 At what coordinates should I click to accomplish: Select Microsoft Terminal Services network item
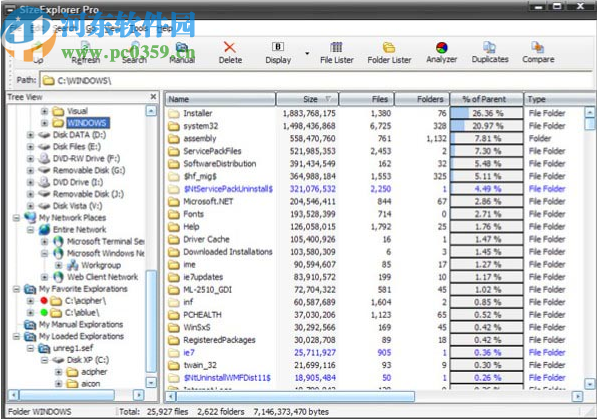(105, 241)
